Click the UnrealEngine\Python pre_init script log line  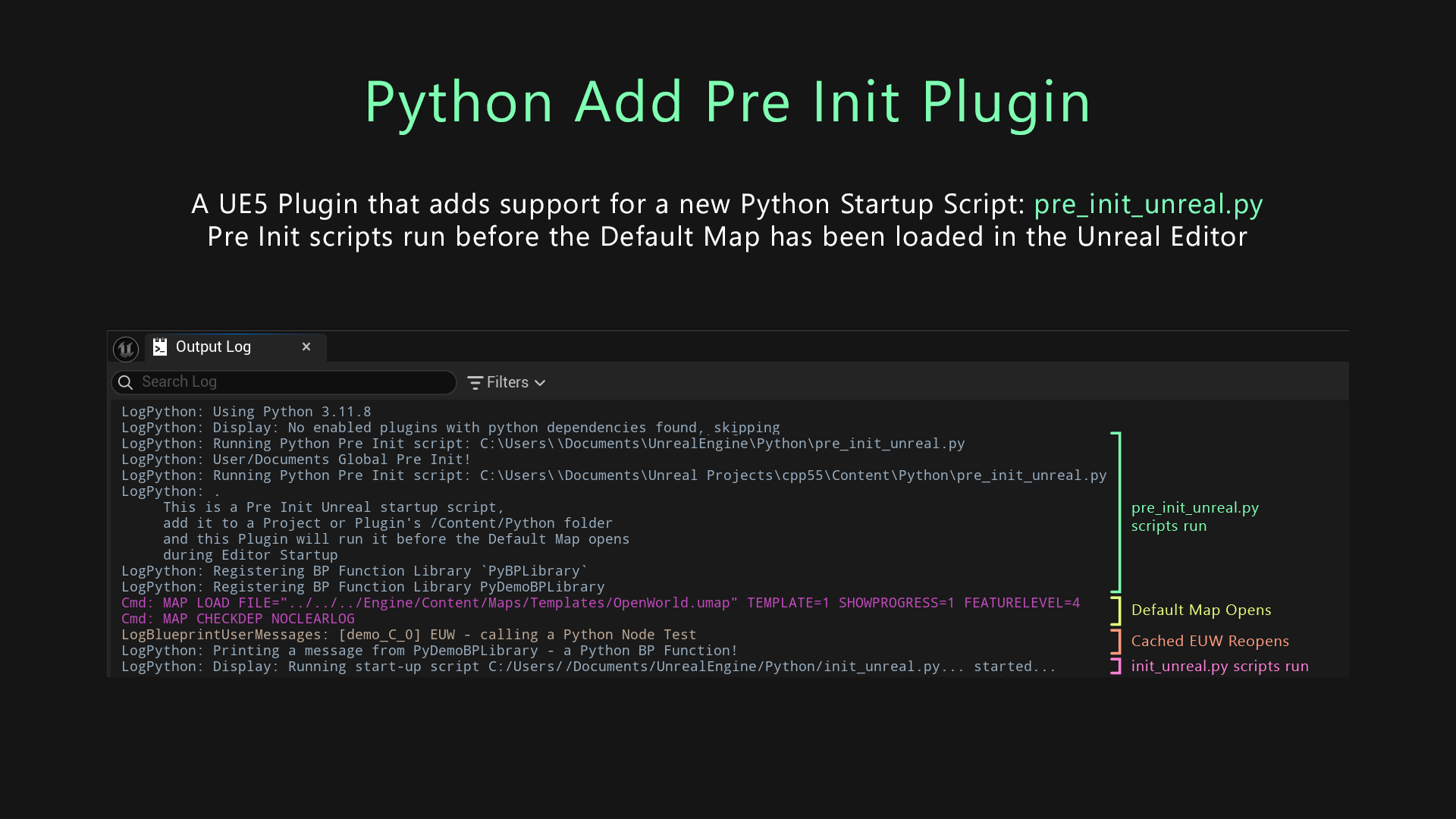pos(543,443)
